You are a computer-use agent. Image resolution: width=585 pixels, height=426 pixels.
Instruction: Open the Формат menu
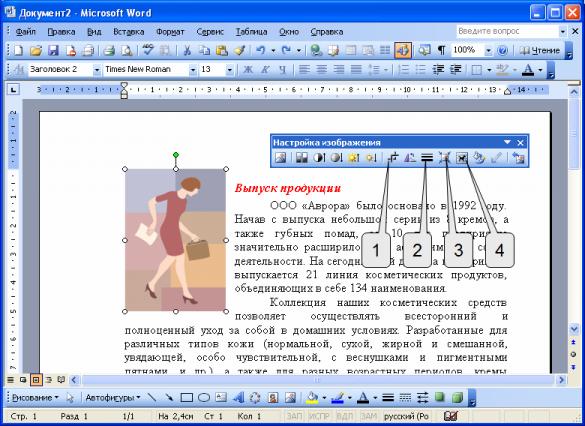point(170,32)
